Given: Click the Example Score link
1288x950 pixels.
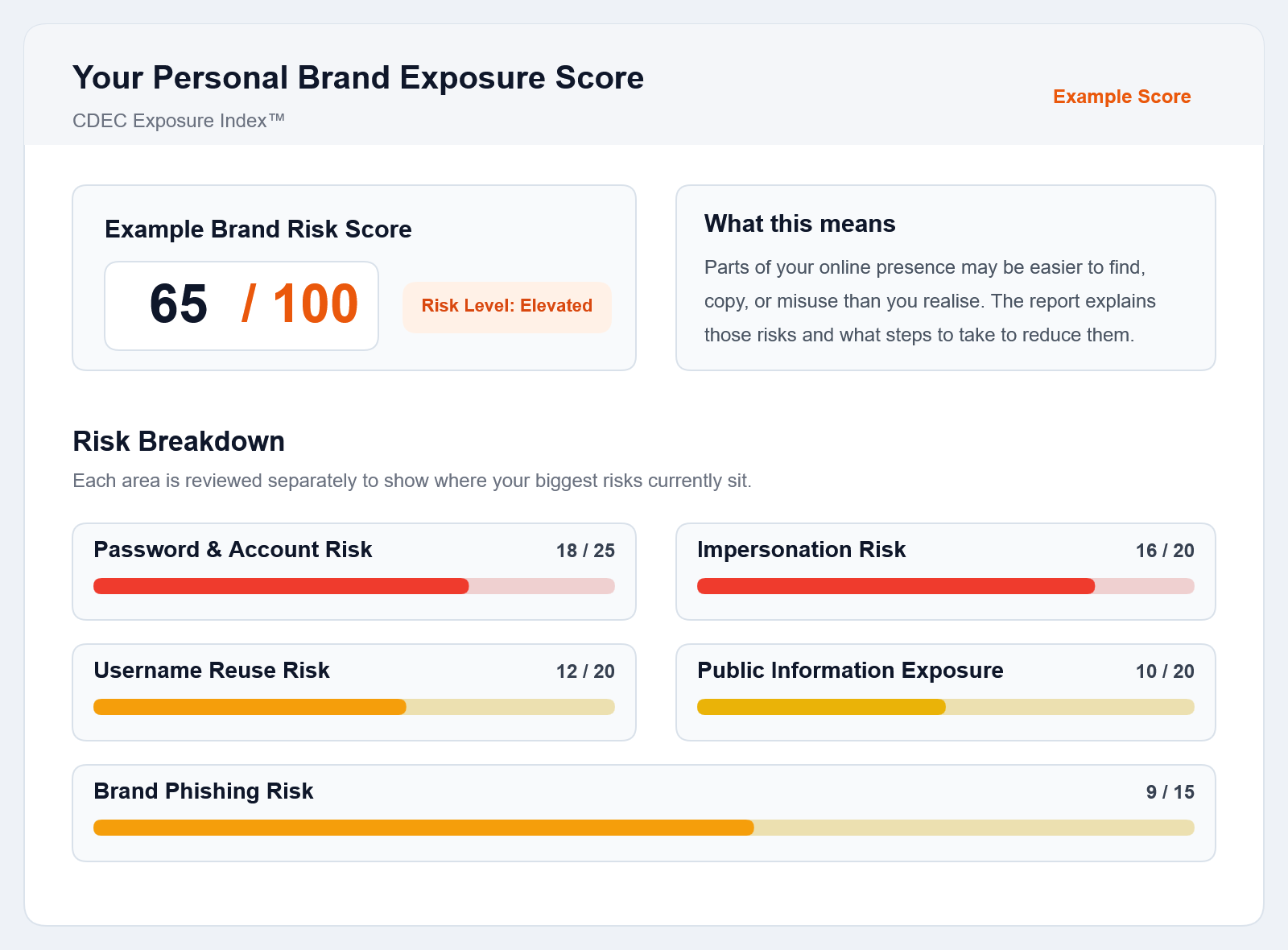Looking at the screenshot, I should click(x=1121, y=97).
